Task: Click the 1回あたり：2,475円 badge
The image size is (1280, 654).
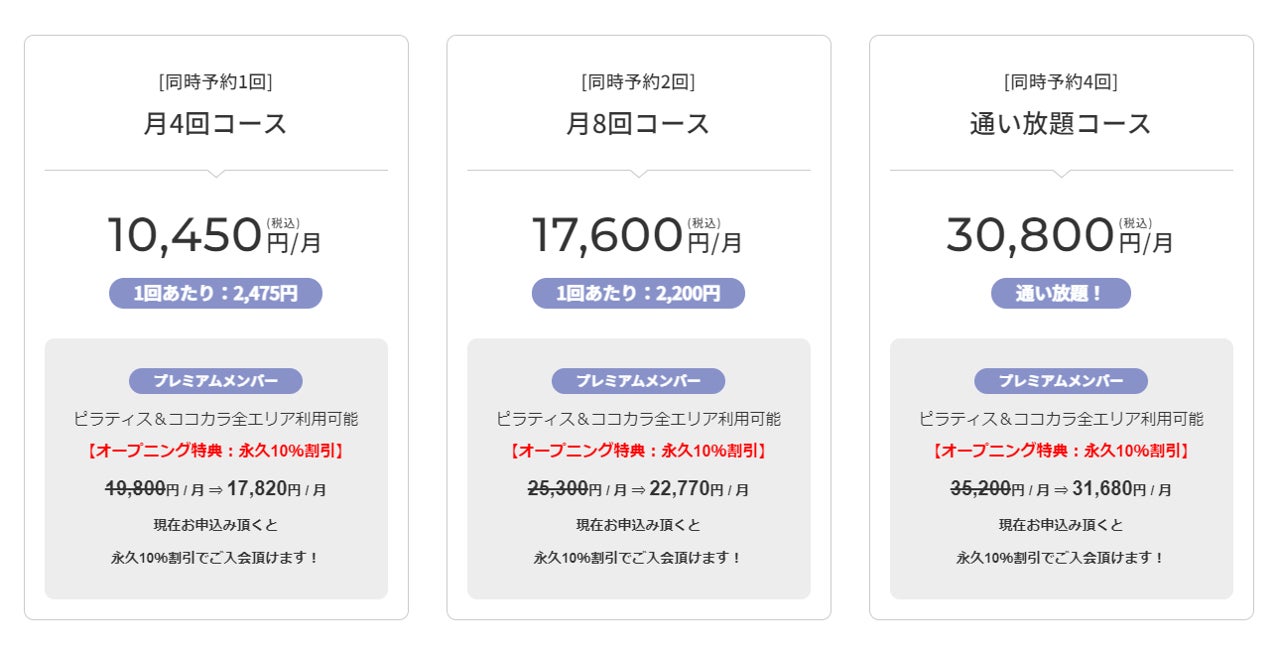Action: click(x=215, y=293)
